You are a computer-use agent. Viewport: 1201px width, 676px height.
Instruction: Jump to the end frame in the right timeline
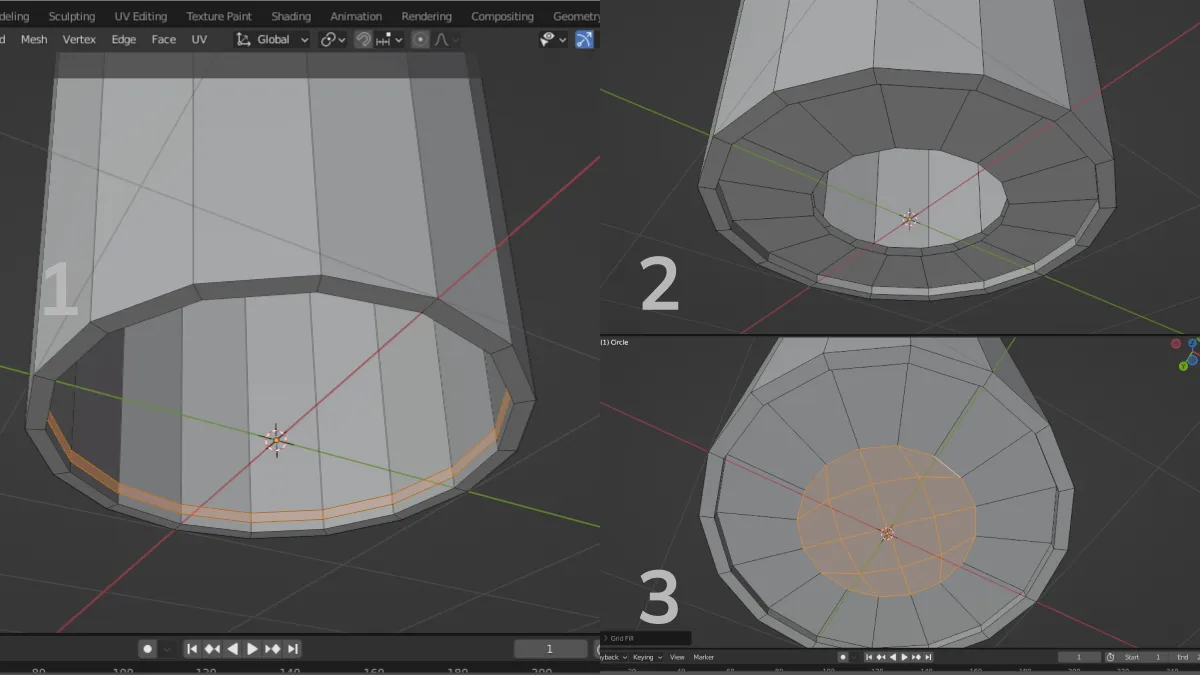(x=928, y=657)
